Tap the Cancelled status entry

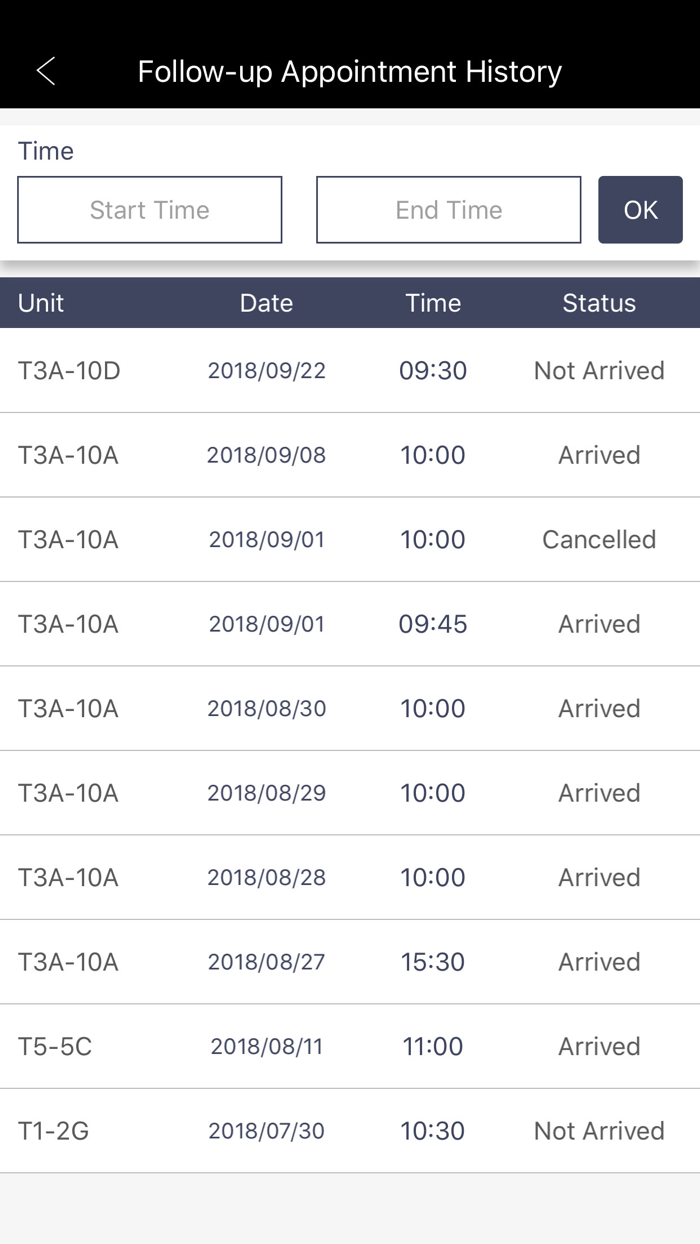[598, 540]
